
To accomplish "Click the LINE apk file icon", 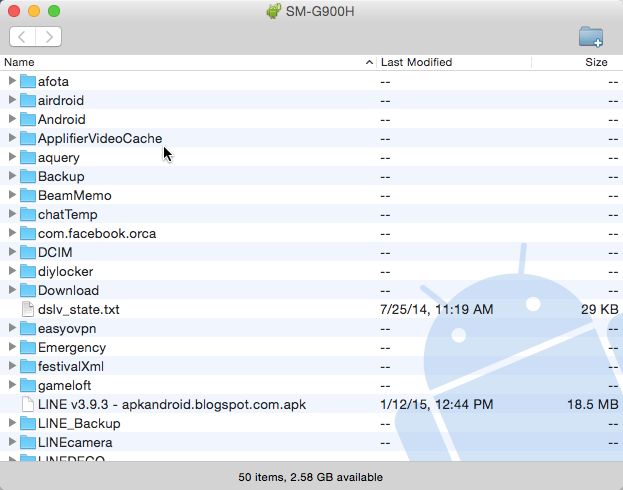I will (x=28, y=404).
